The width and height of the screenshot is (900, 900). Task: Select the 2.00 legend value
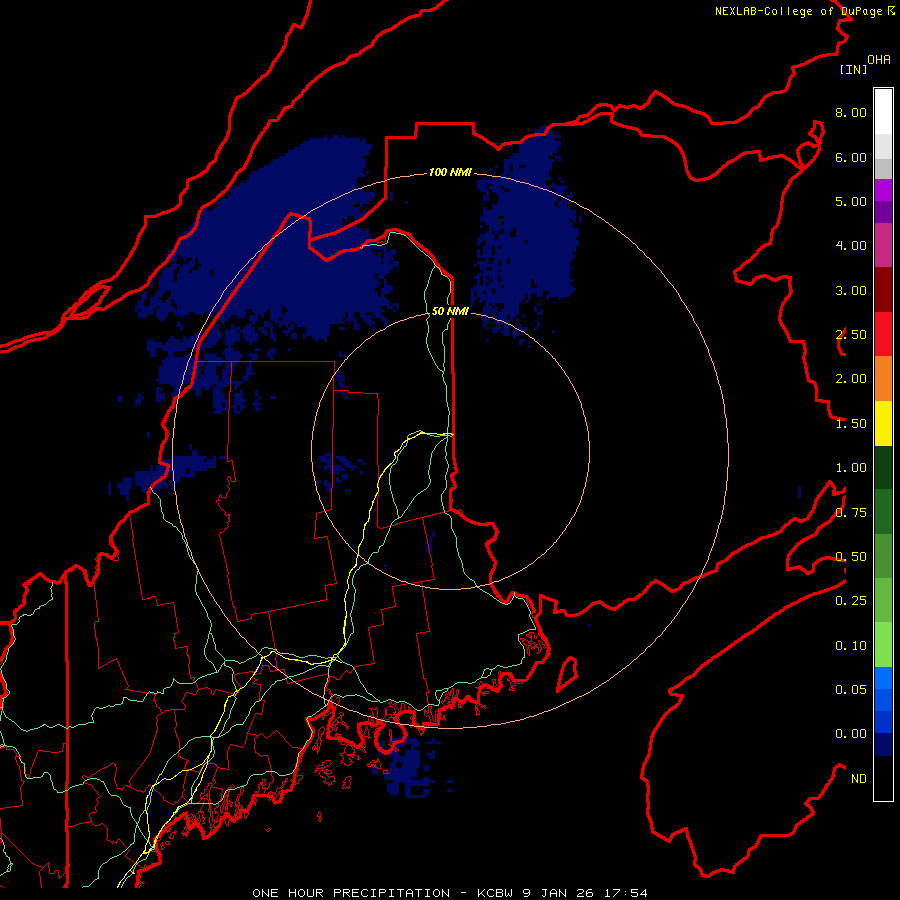click(851, 379)
